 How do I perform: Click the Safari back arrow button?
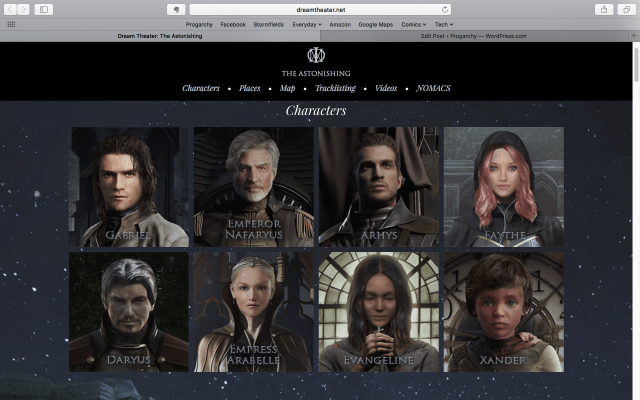11,9
